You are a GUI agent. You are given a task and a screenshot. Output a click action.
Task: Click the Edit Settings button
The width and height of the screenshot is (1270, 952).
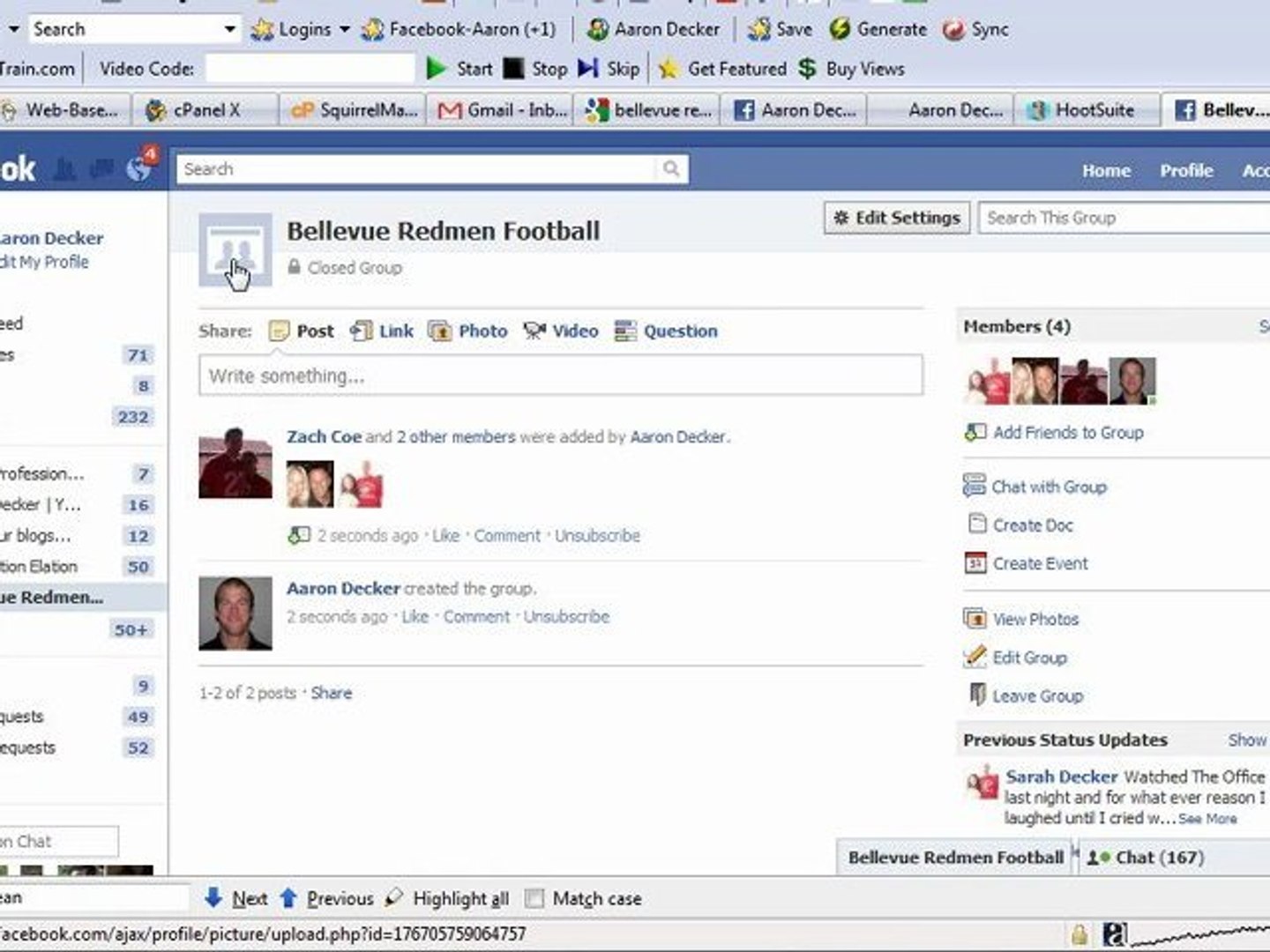coord(897,217)
